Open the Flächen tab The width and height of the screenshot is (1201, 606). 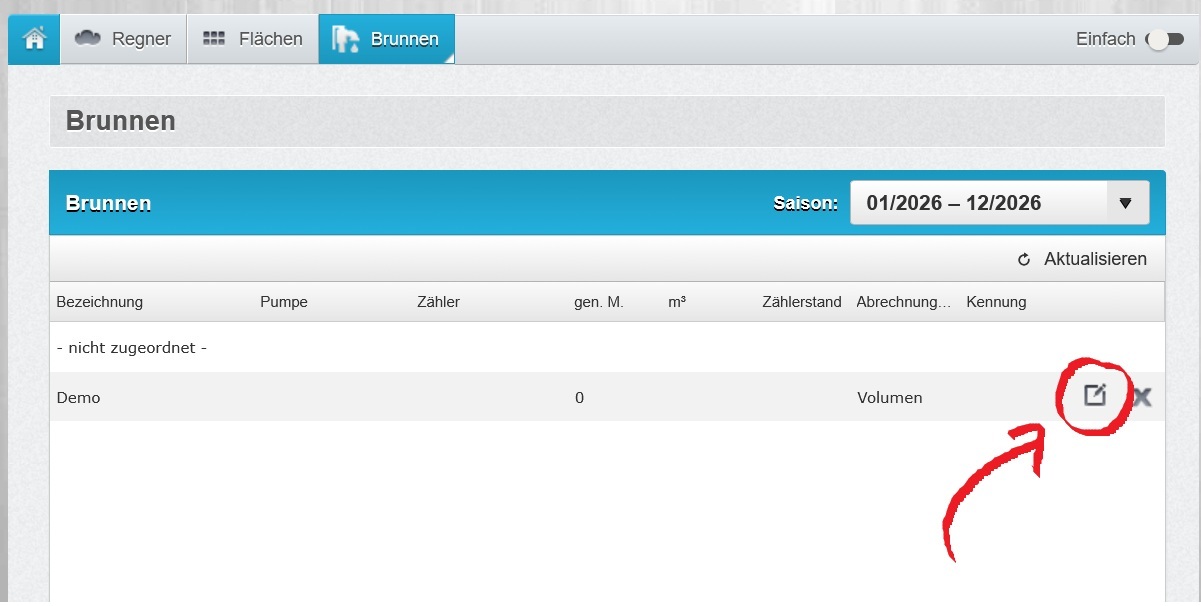pyautogui.click(x=270, y=39)
